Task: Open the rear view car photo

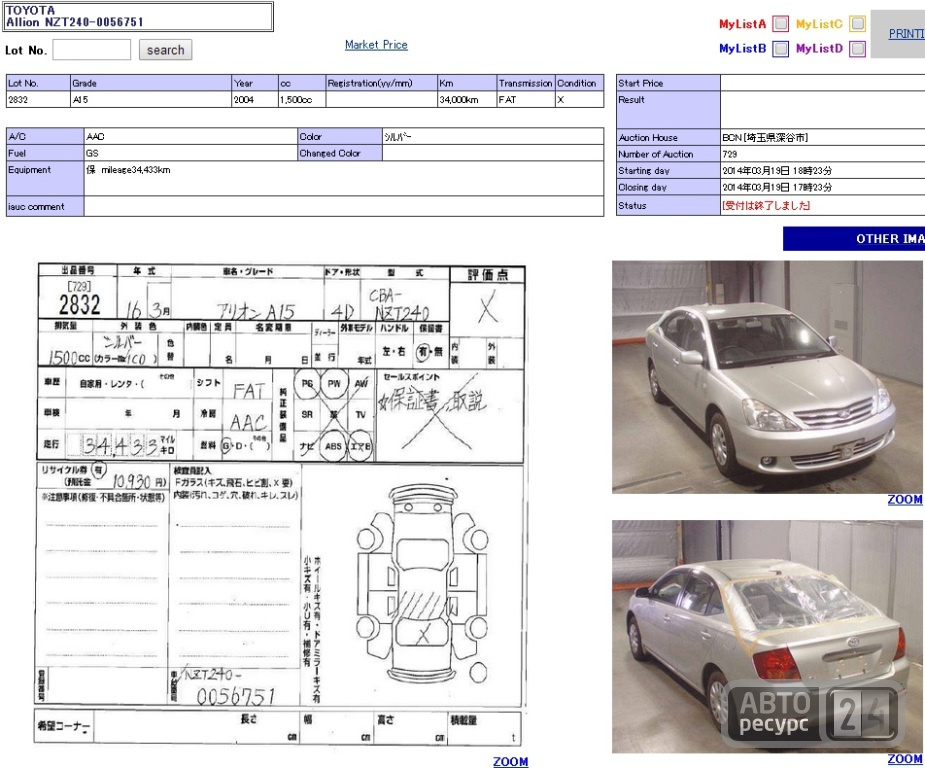Action: (768, 636)
